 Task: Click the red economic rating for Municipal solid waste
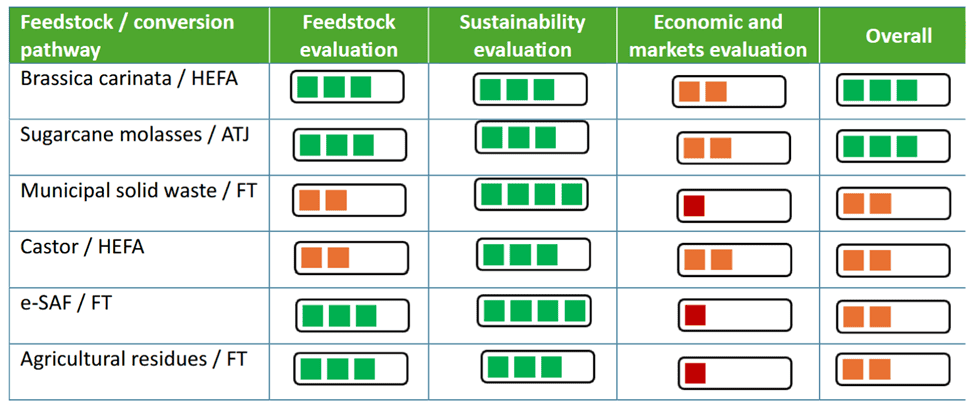[733, 206]
